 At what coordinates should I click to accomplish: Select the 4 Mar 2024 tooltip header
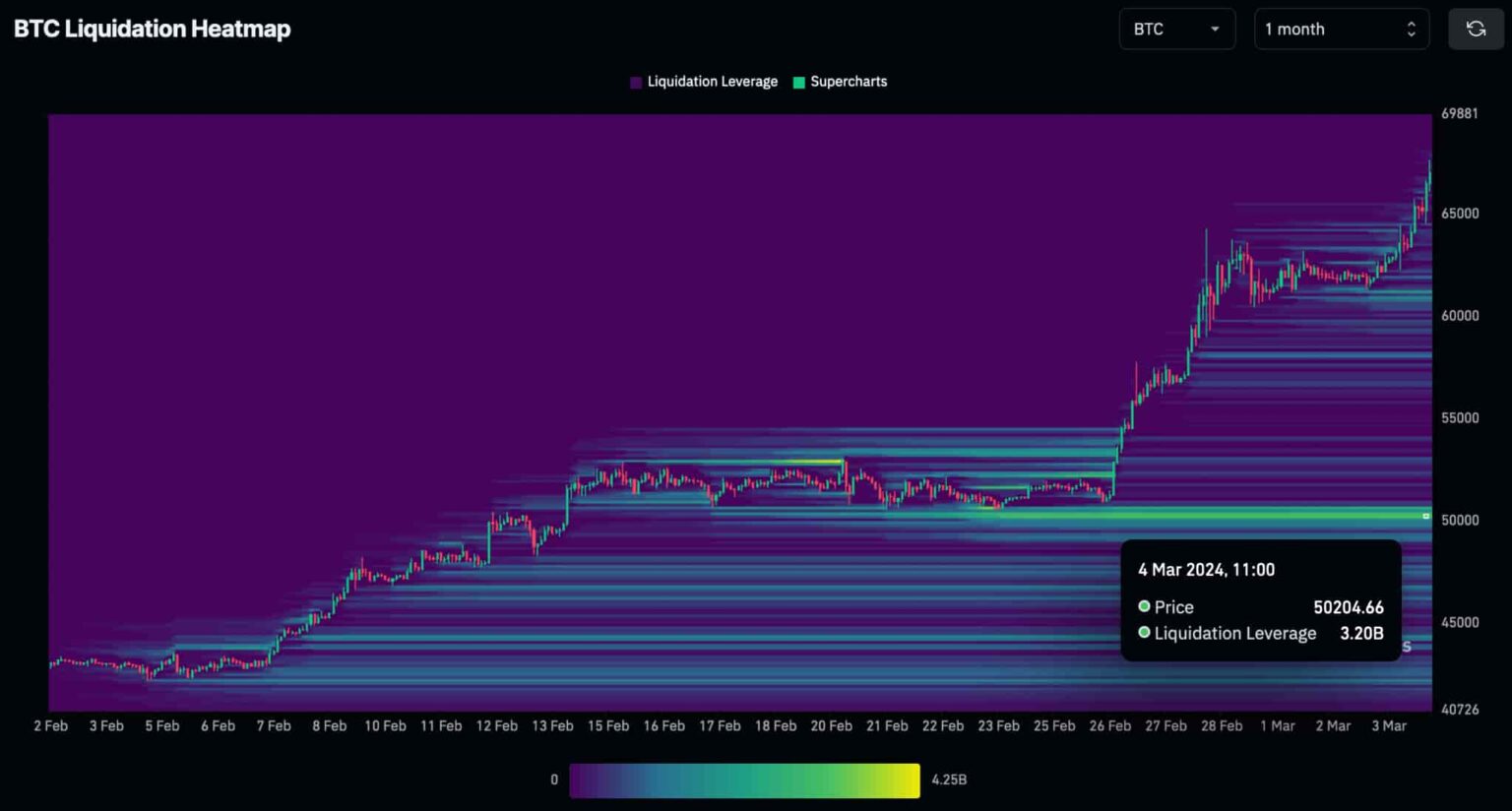point(1207,569)
